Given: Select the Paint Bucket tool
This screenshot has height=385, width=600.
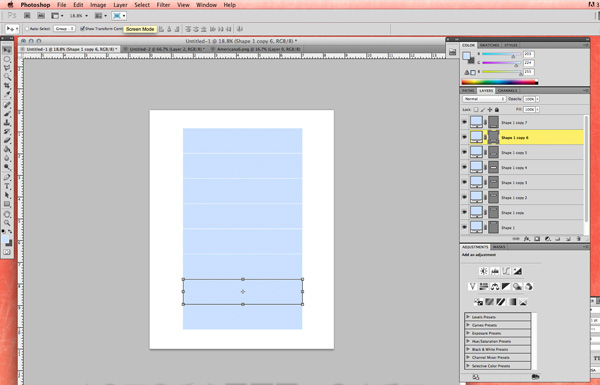Looking at the screenshot, I should pyautogui.click(x=7, y=149).
